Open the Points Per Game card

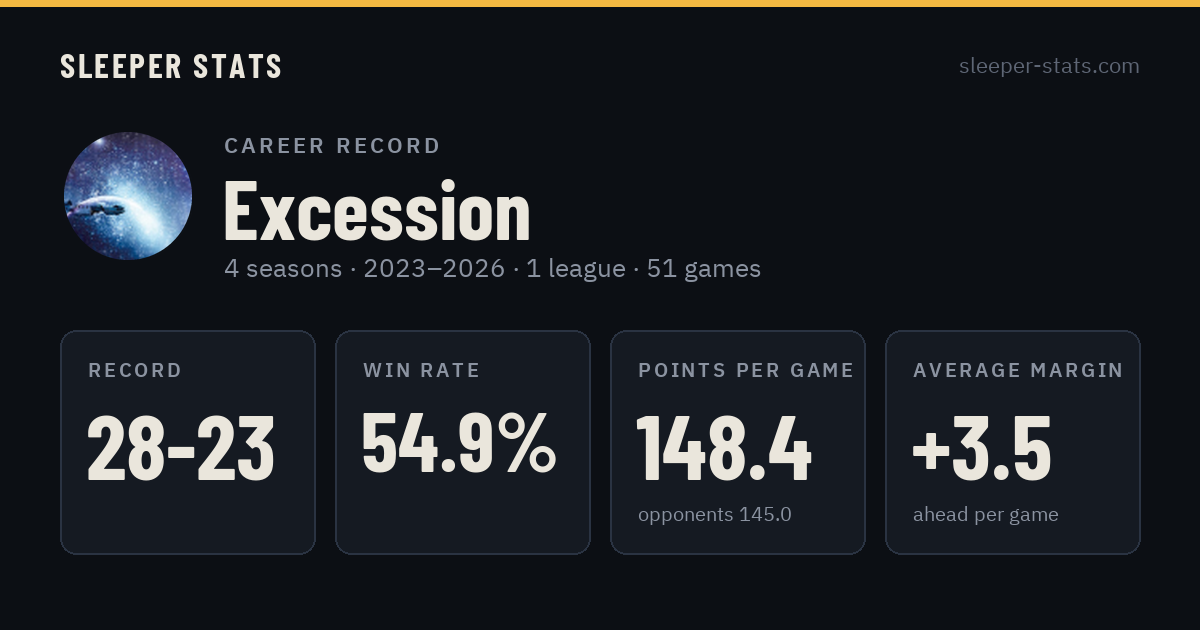click(738, 442)
